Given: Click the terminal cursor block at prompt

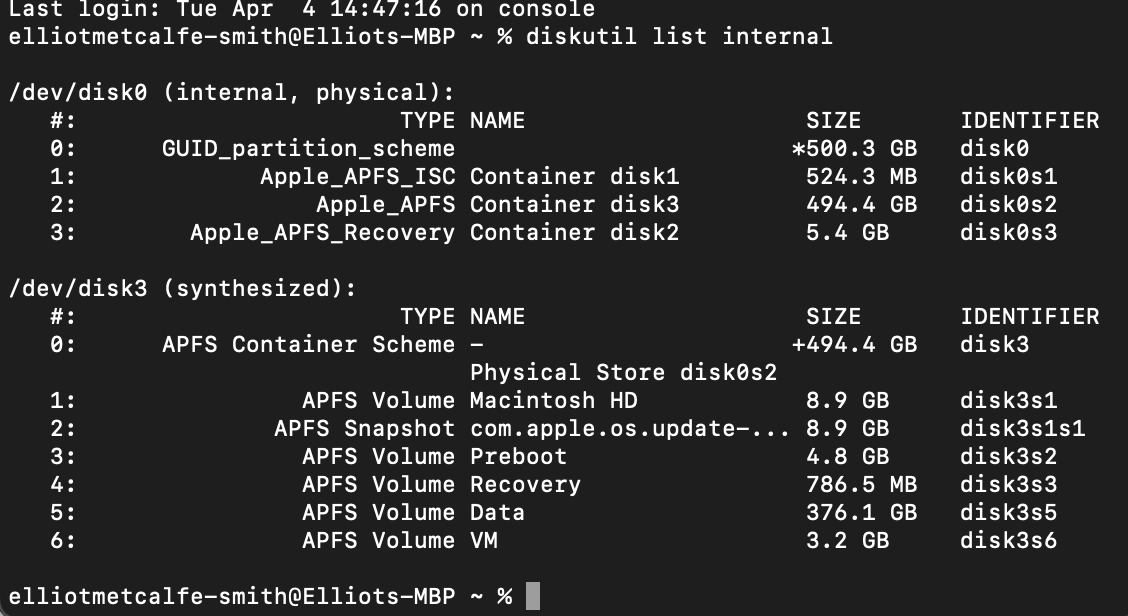Looking at the screenshot, I should click(x=533, y=596).
